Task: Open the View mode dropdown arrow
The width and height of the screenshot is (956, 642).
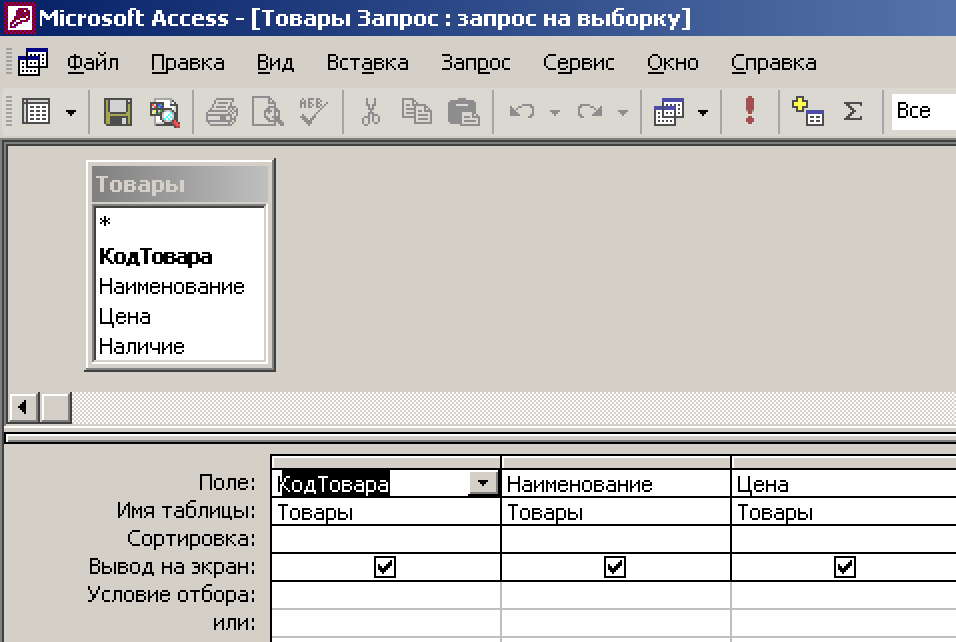Action: point(71,112)
